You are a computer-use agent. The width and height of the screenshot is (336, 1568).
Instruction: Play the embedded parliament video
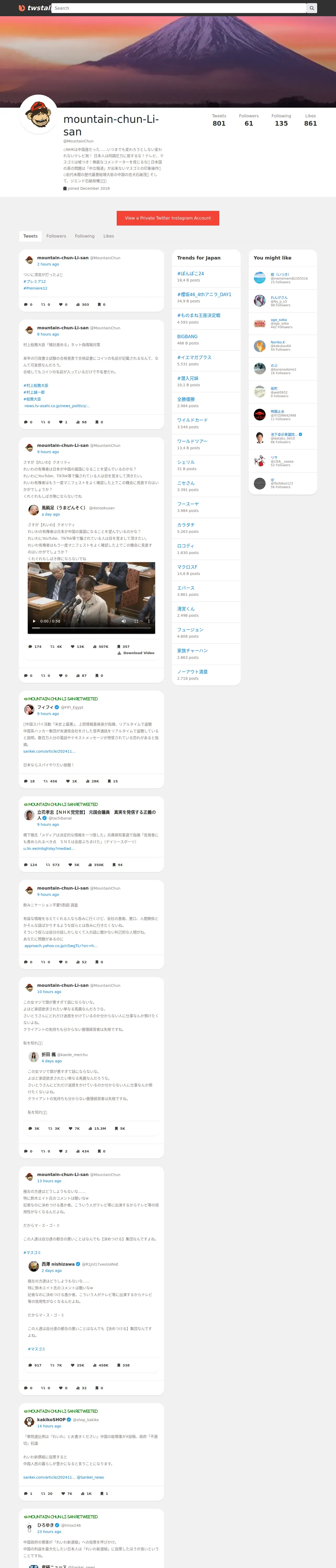click(34, 621)
